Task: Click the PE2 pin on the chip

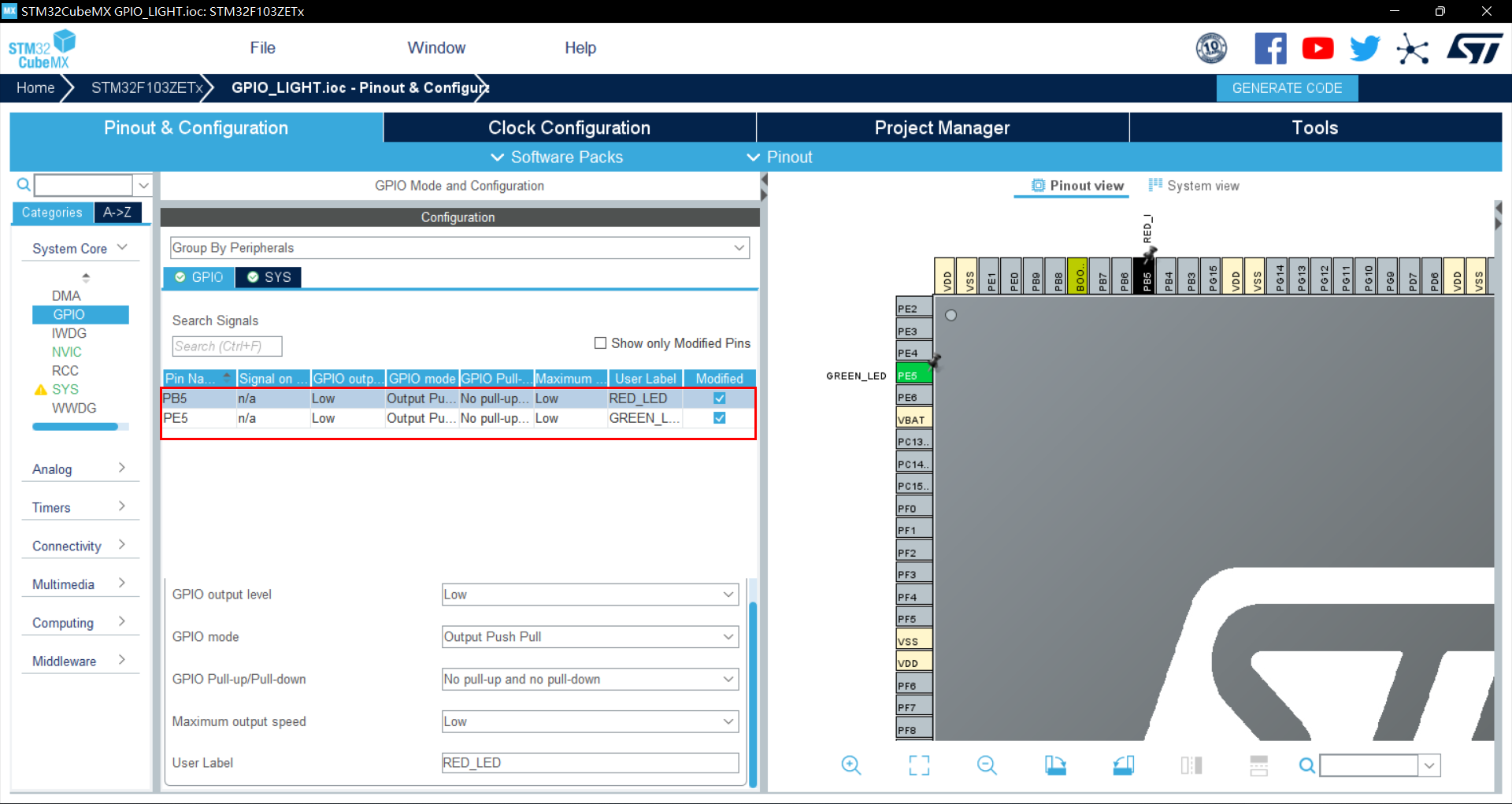Action: [x=913, y=309]
